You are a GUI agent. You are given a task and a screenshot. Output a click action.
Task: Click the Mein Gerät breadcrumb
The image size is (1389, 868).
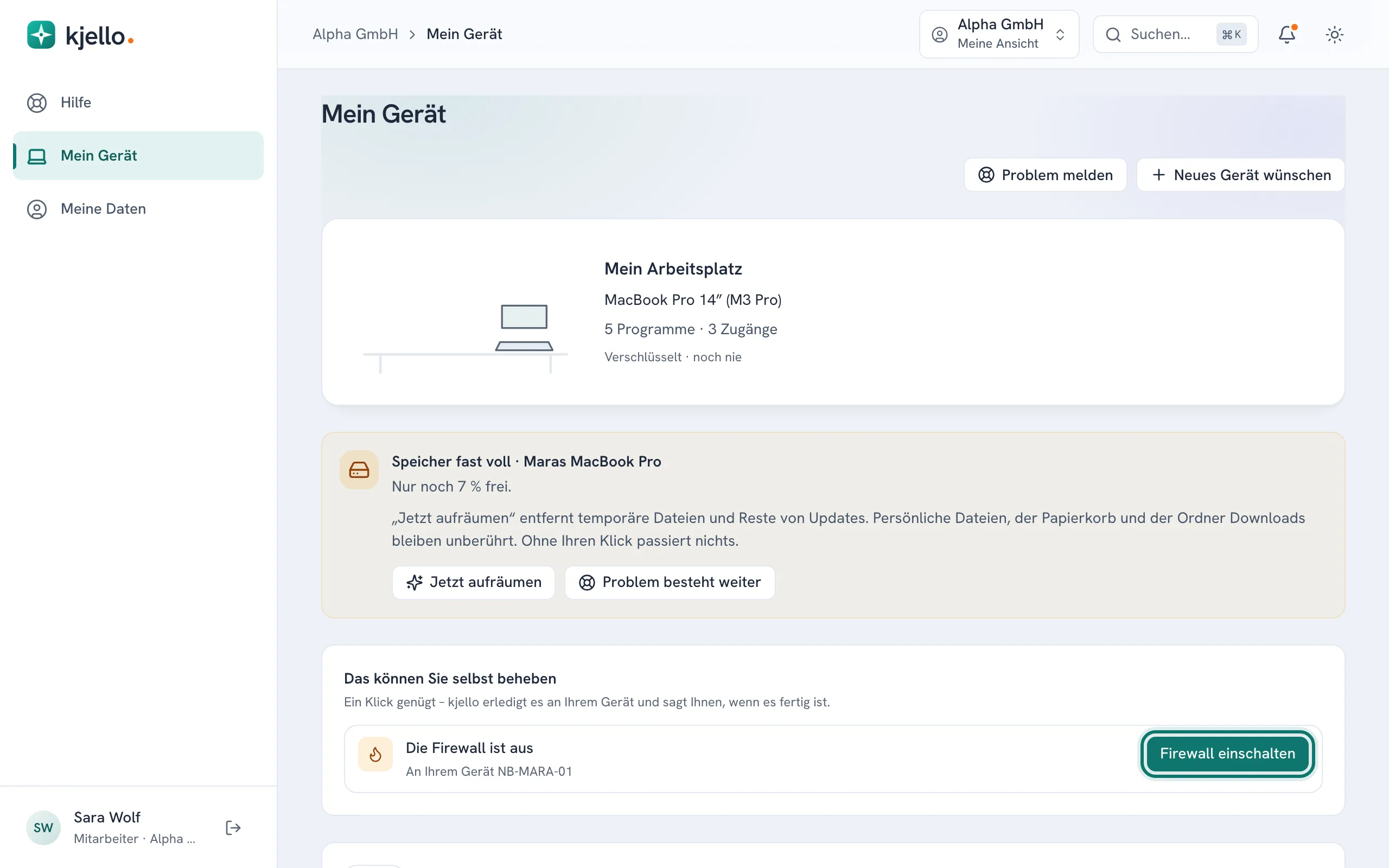pyautogui.click(x=464, y=34)
